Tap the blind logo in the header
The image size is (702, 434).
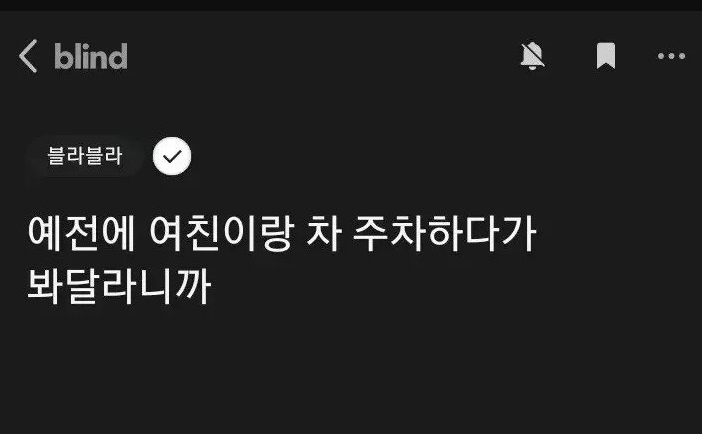click(91, 56)
